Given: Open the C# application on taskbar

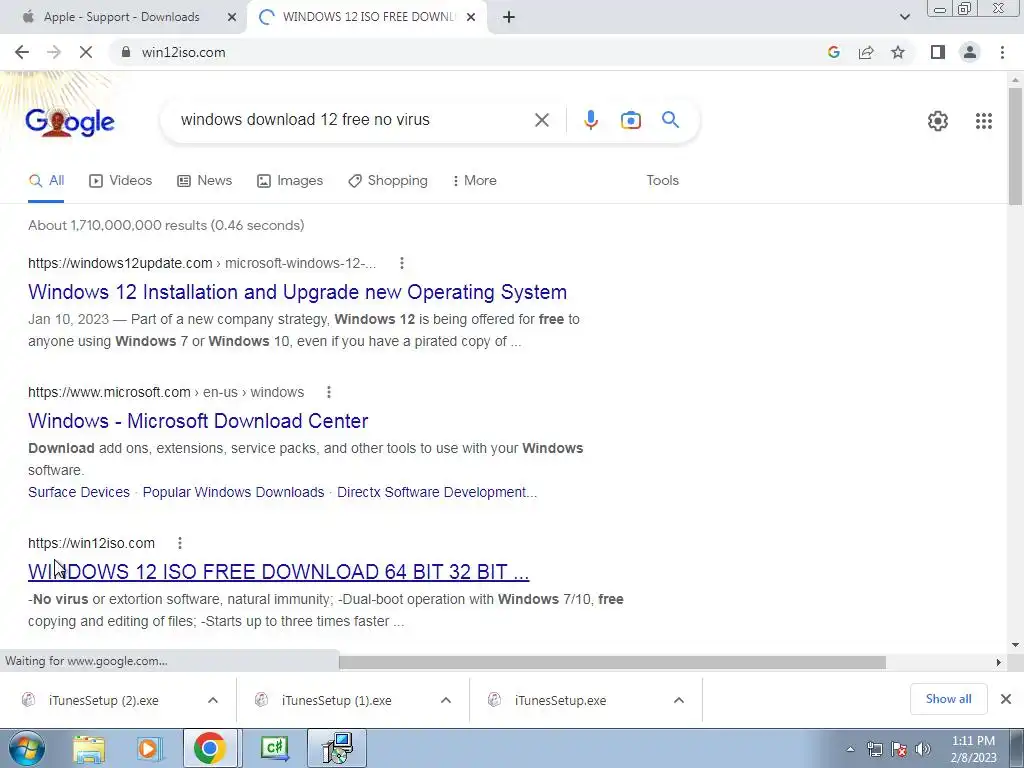Looking at the screenshot, I should (x=274, y=748).
